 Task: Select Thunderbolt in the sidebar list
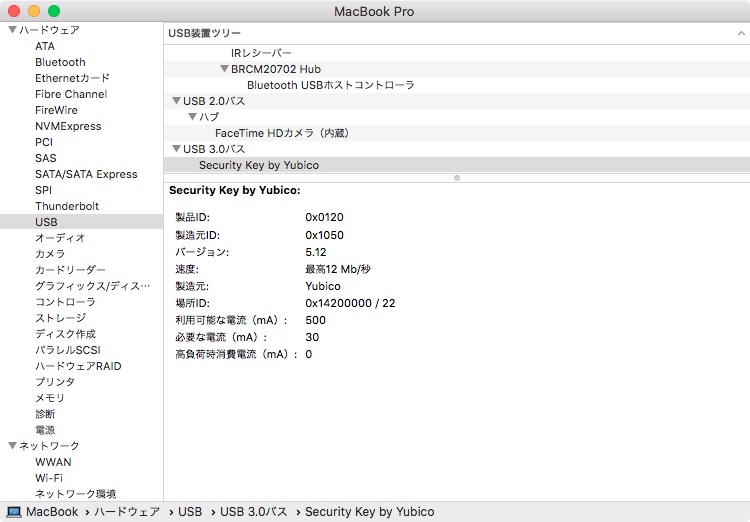click(67, 206)
